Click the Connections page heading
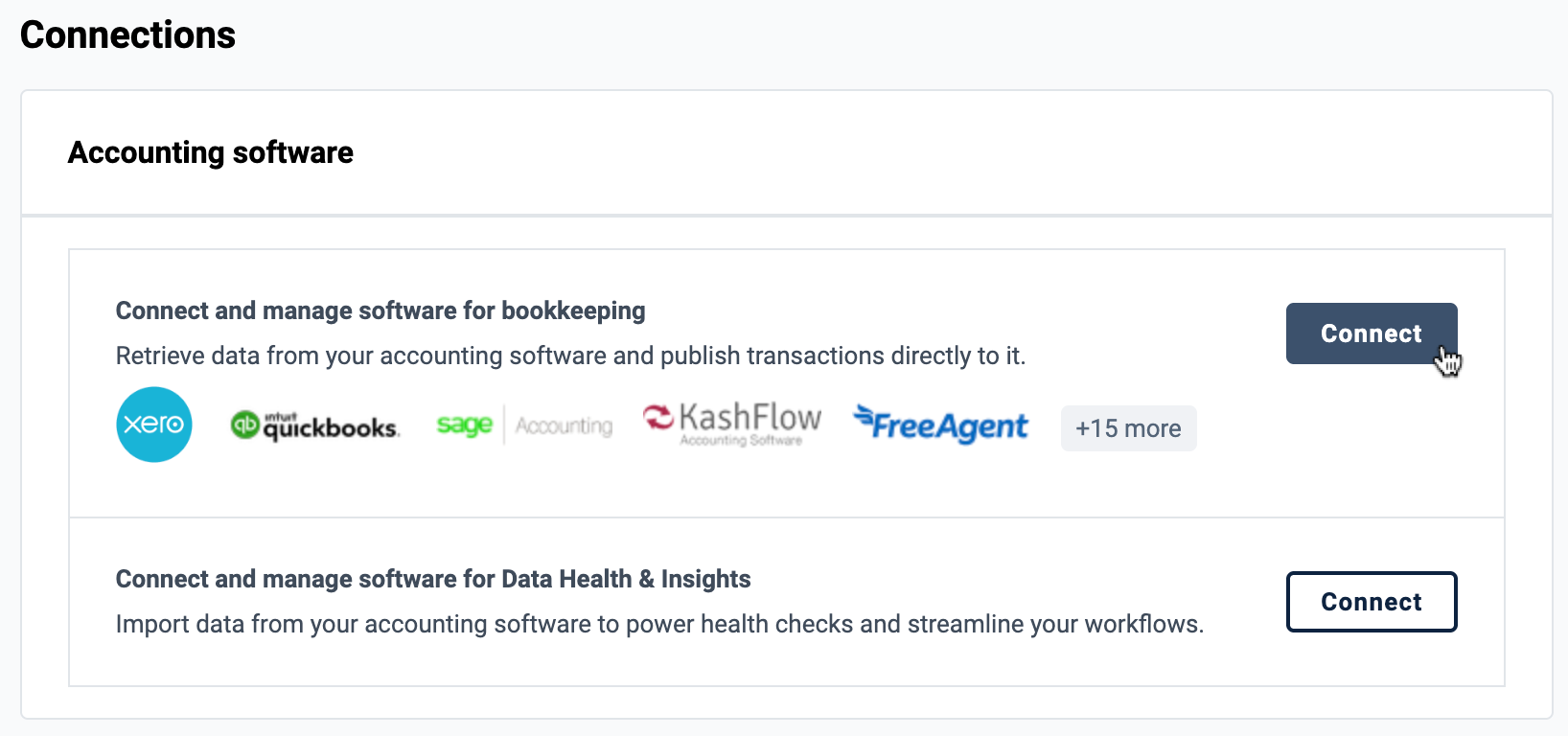1568x736 pixels. coord(127,35)
